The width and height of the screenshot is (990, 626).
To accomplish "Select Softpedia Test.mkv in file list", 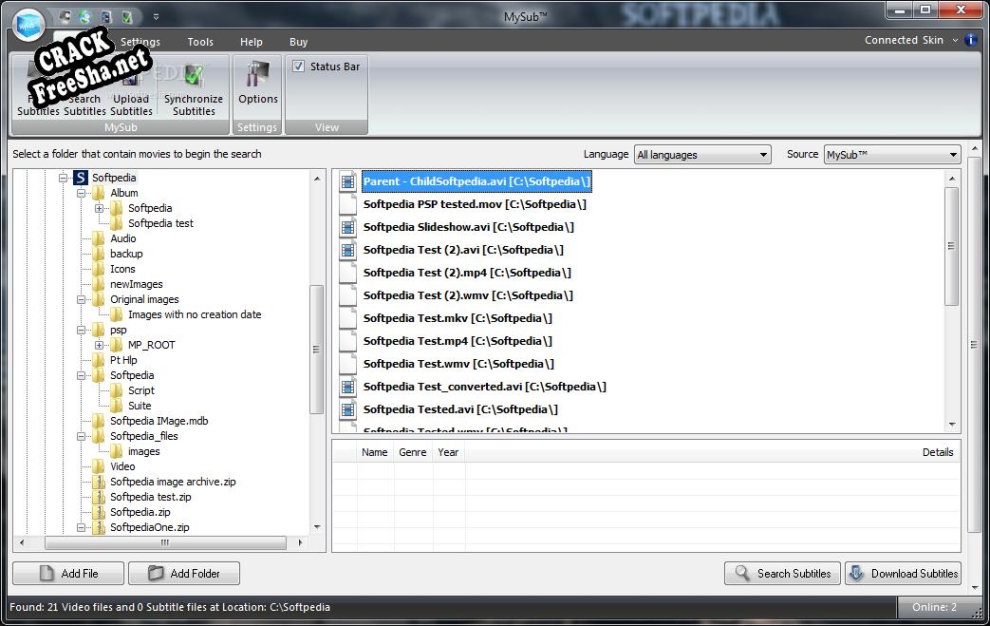I will point(457,318).
